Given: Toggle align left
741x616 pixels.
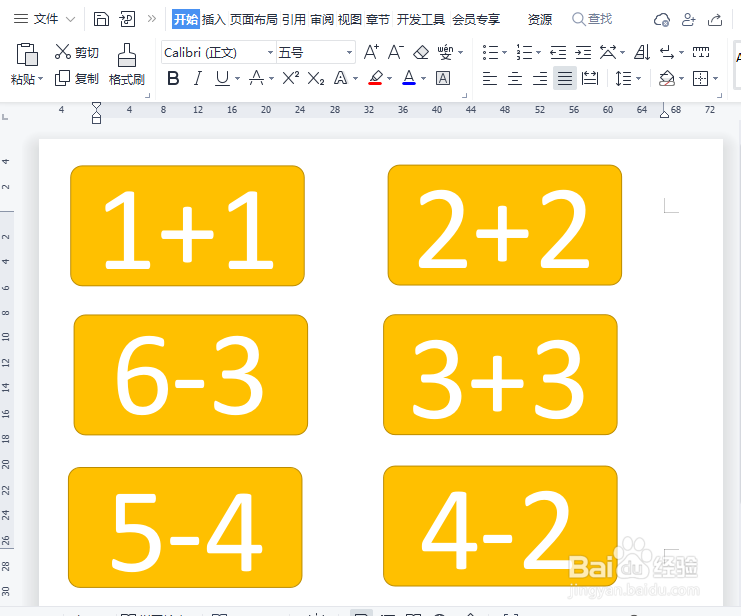Looking at the screenshot, I should point(490,78).
